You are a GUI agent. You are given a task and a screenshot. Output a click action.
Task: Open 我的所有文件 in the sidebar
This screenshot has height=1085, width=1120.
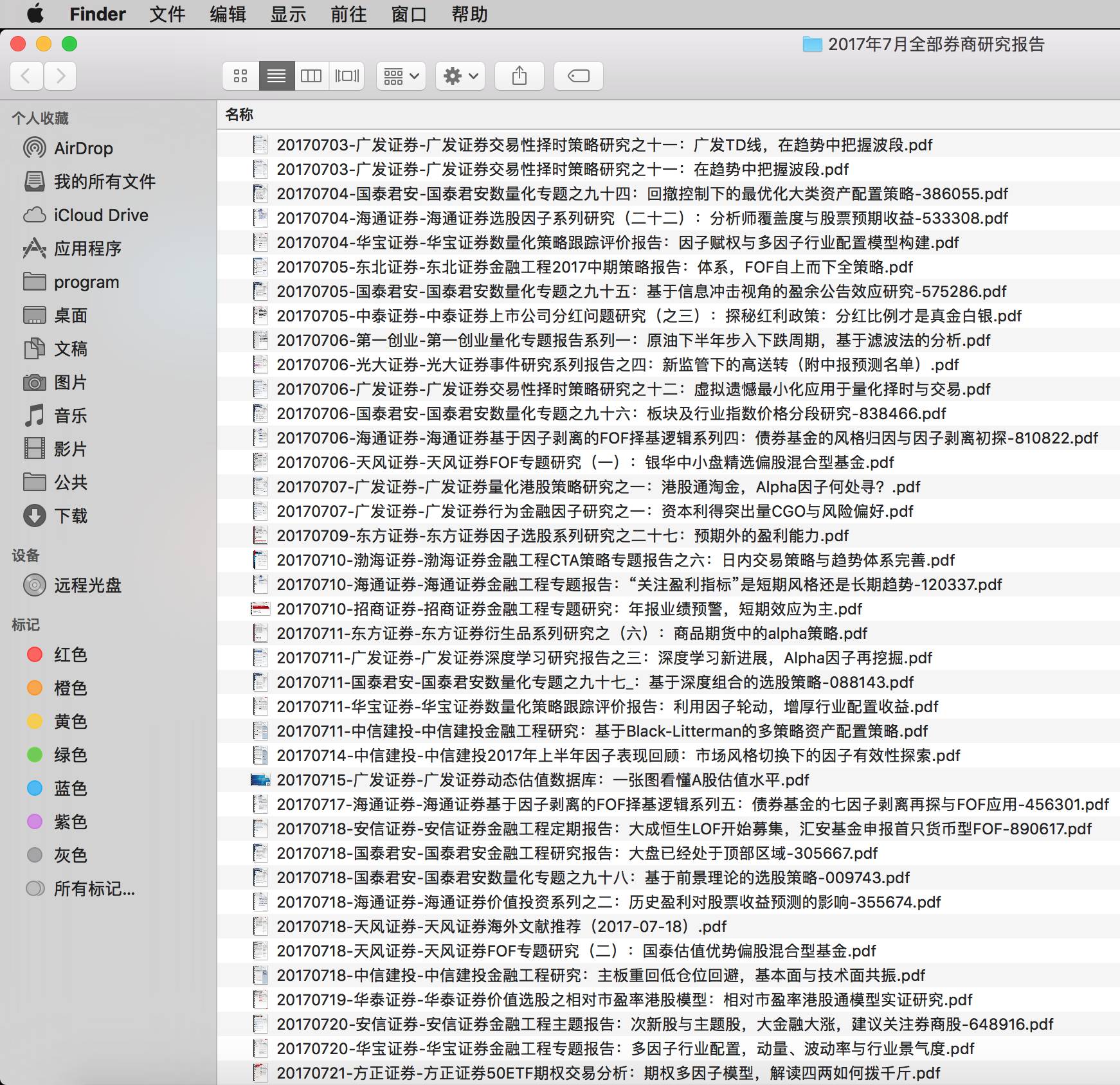coord(90,182)
